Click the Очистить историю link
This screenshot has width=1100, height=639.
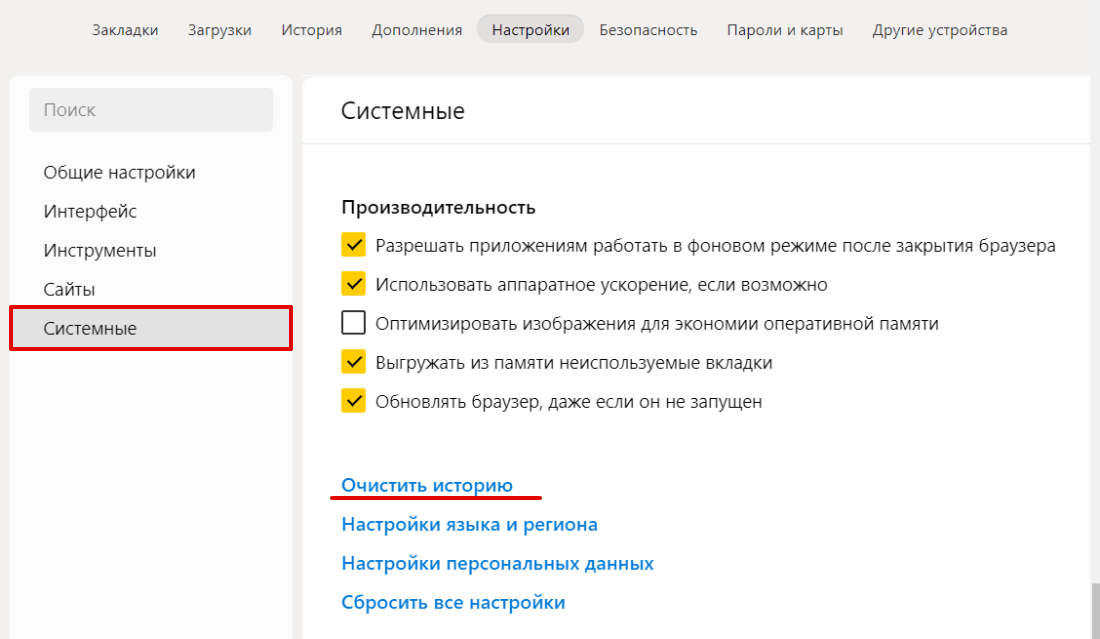click(x=427, y=485)
